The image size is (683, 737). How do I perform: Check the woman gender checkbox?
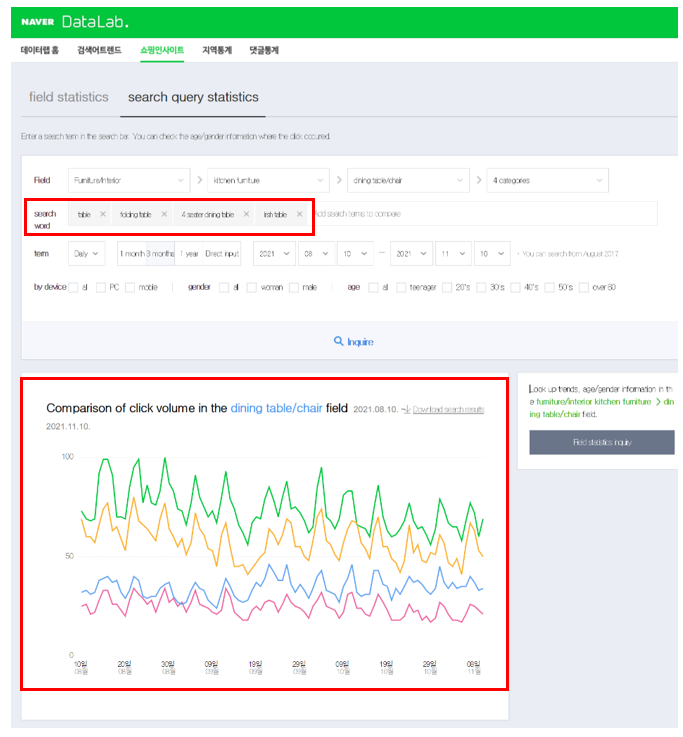252,288
